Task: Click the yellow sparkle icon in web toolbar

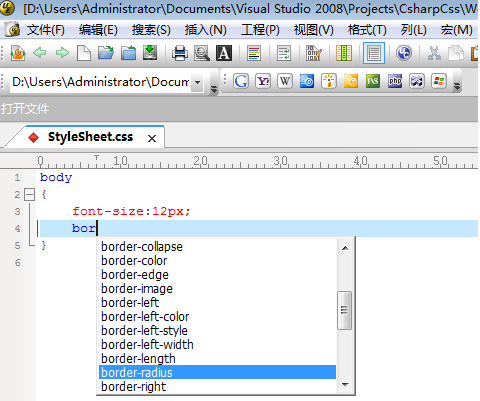Action: [x=329, y=81]
